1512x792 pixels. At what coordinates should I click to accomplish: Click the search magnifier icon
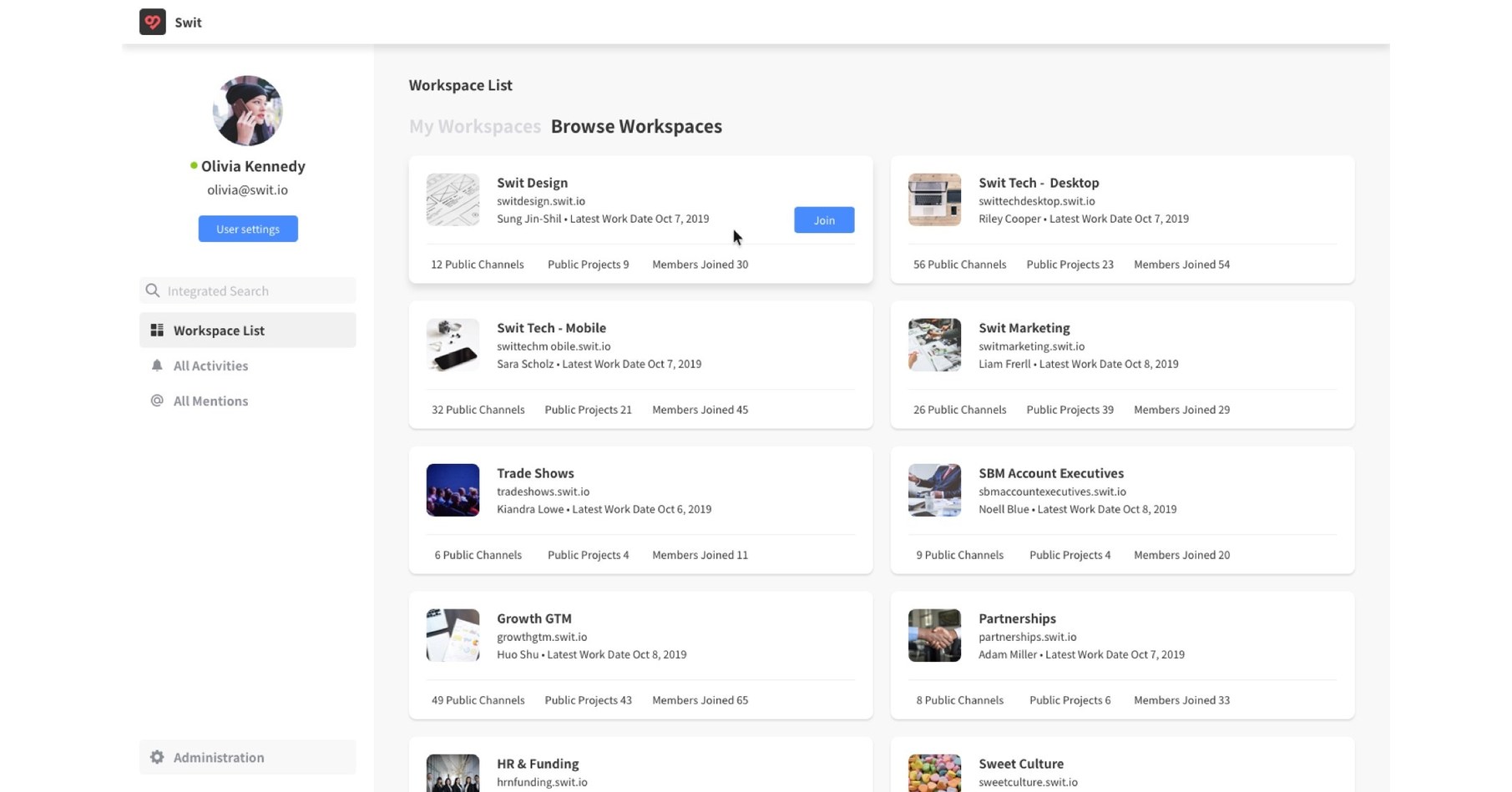pyautogui.click(x=153, y=290)
